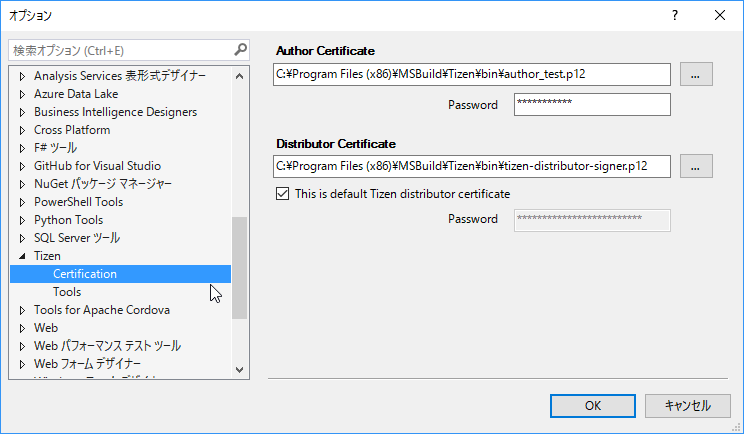The width and height of the screenshot is (744, 434).
Task: Select GitHub for Visual Studio label
Action: point(97,166)
